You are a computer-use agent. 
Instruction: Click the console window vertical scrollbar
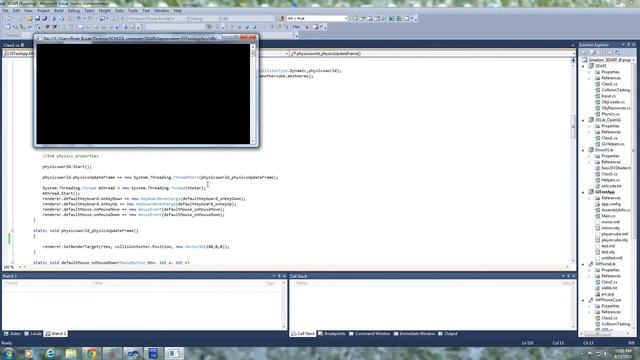[x=253, y=94]
